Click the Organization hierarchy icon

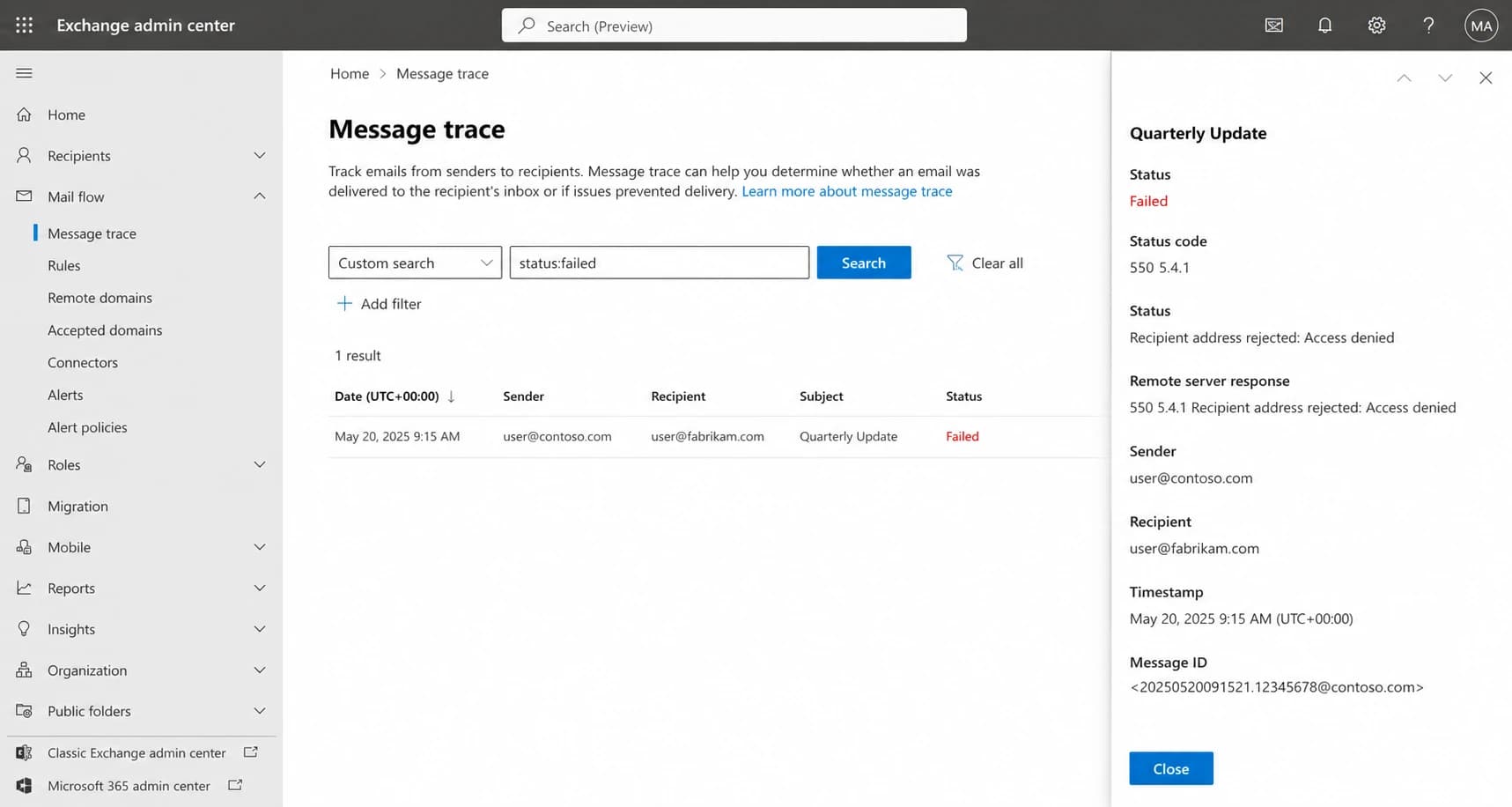pos(25,670)
